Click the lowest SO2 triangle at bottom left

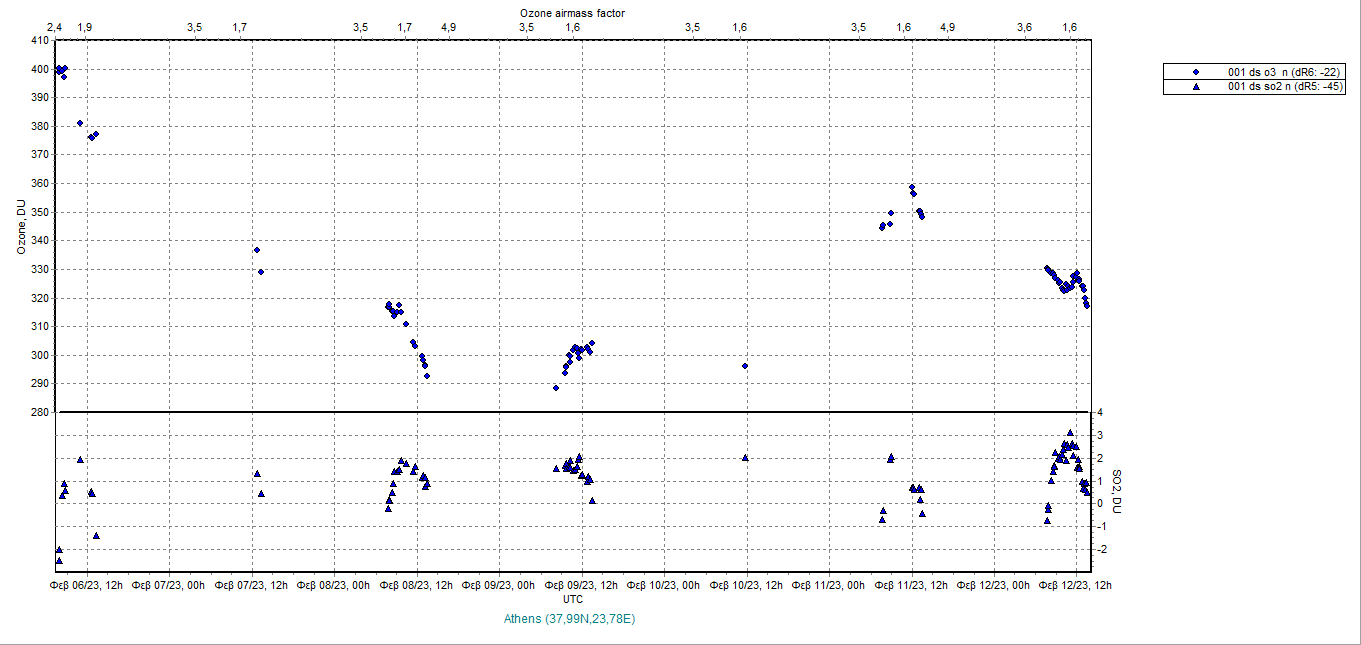click(x=59, y=560)
